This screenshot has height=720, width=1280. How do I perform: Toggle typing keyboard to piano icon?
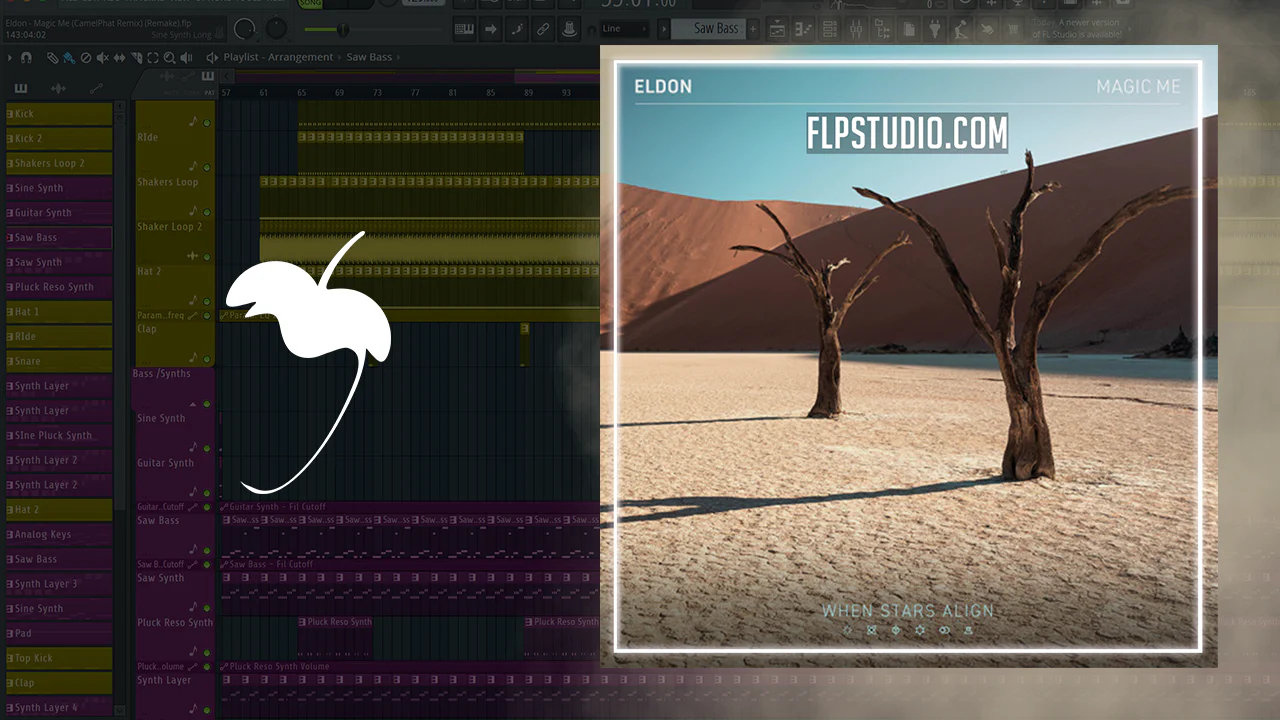coord(464,29)
